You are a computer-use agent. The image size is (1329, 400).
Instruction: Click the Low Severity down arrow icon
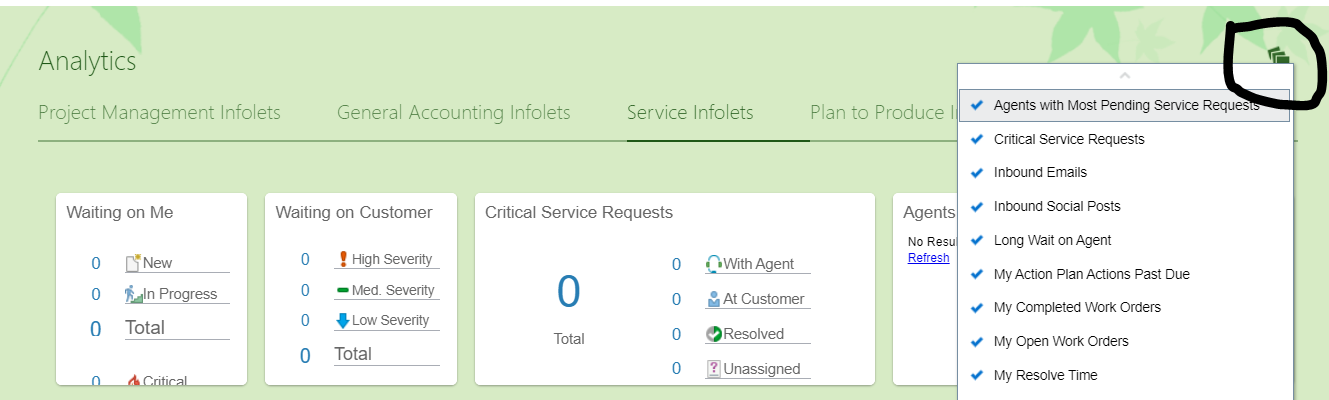tap(343, 321)
